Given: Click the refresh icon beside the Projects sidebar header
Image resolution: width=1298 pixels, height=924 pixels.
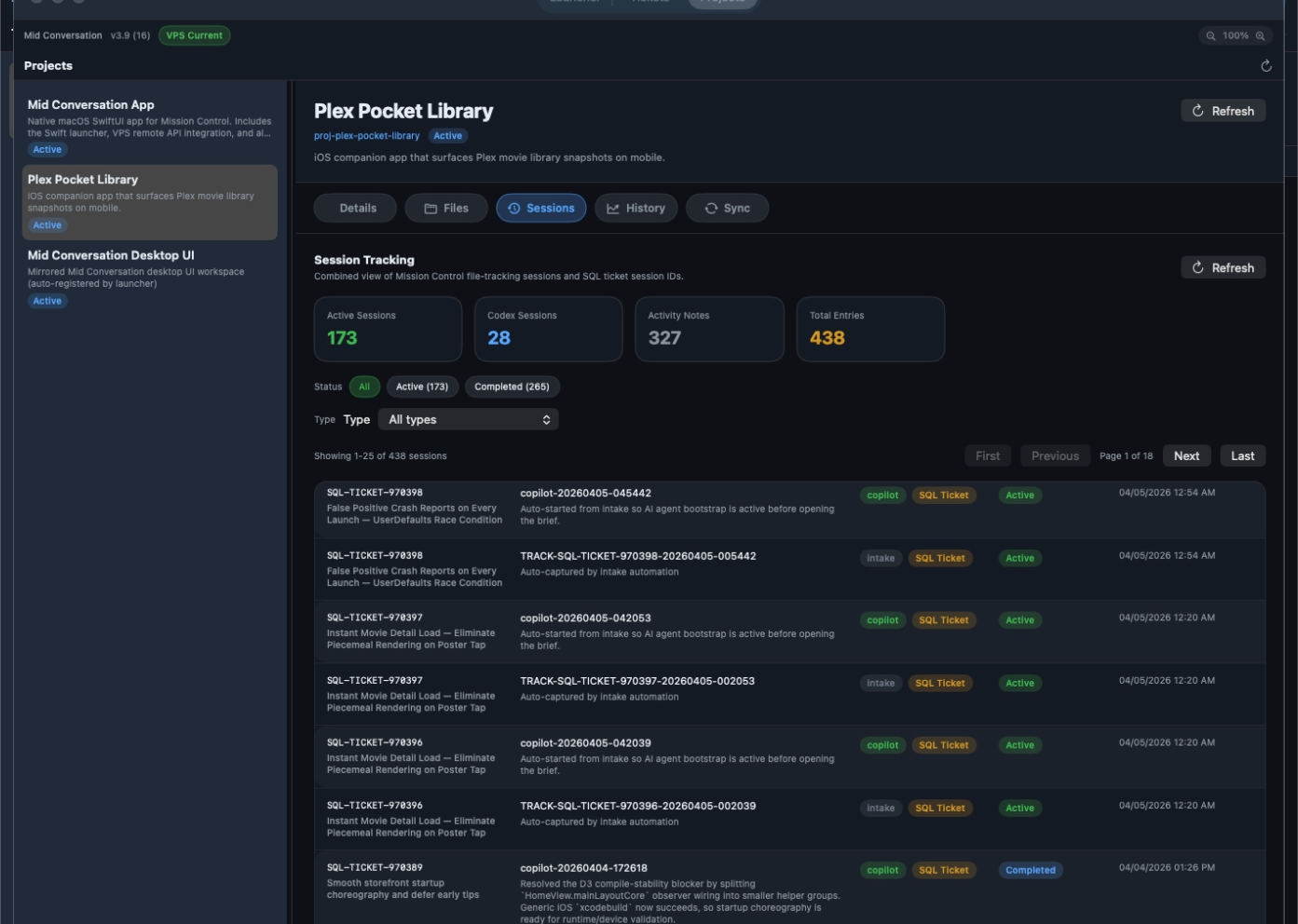Looking at the screenshot, I should [1265, 65].
